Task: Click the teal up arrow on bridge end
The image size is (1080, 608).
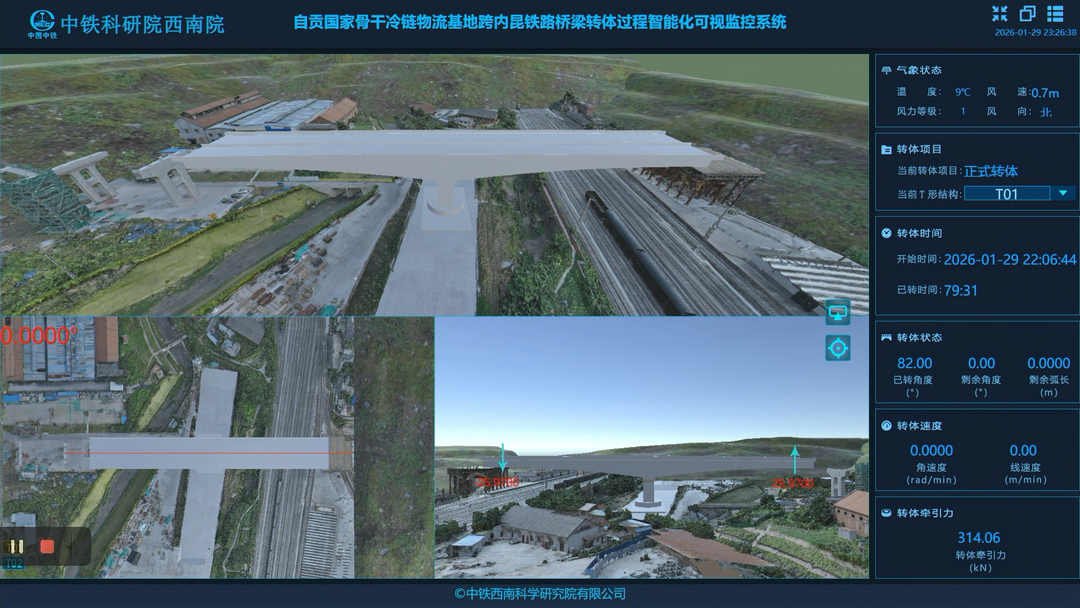Action: [x=795, y=459]
